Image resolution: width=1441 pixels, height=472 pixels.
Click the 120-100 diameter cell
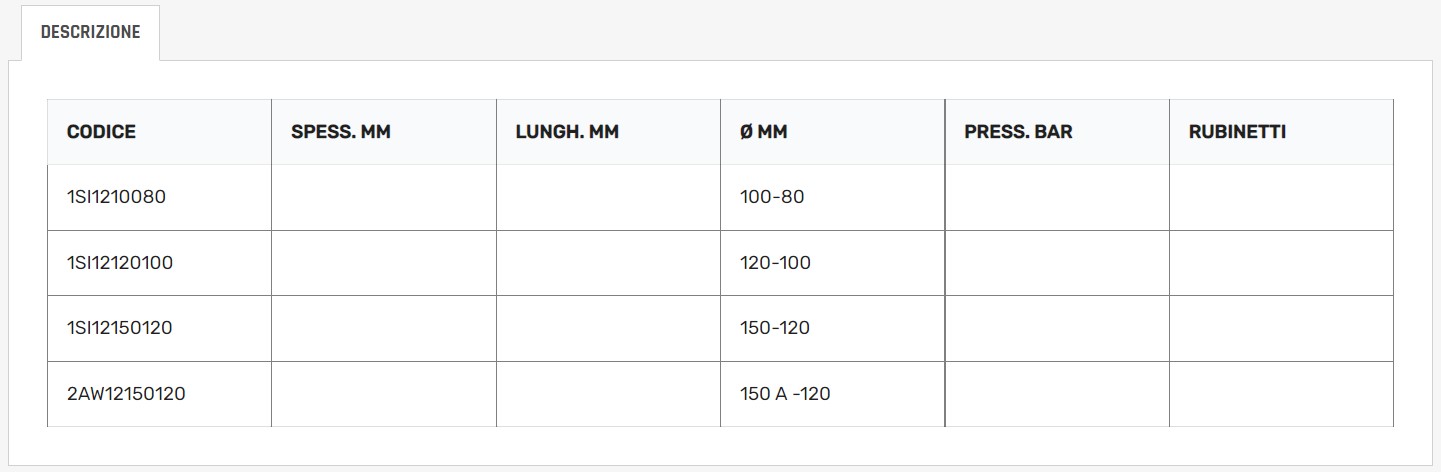[775, 263]
